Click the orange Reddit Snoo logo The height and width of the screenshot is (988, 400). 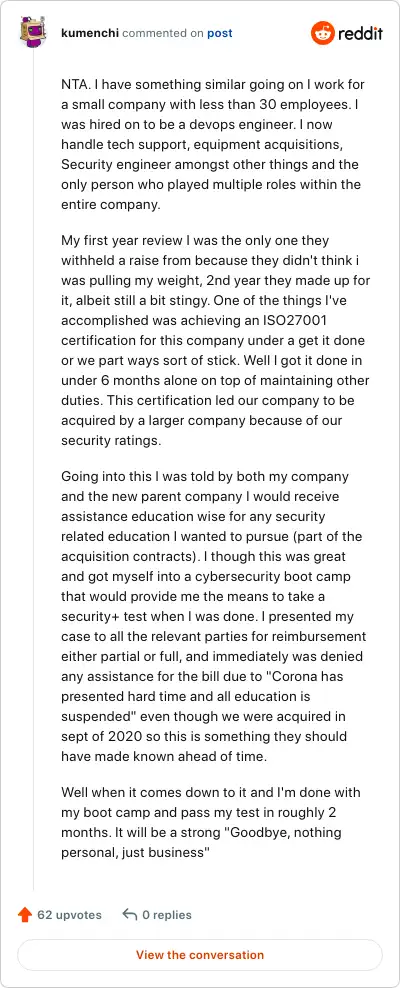(x=322, y=33)
